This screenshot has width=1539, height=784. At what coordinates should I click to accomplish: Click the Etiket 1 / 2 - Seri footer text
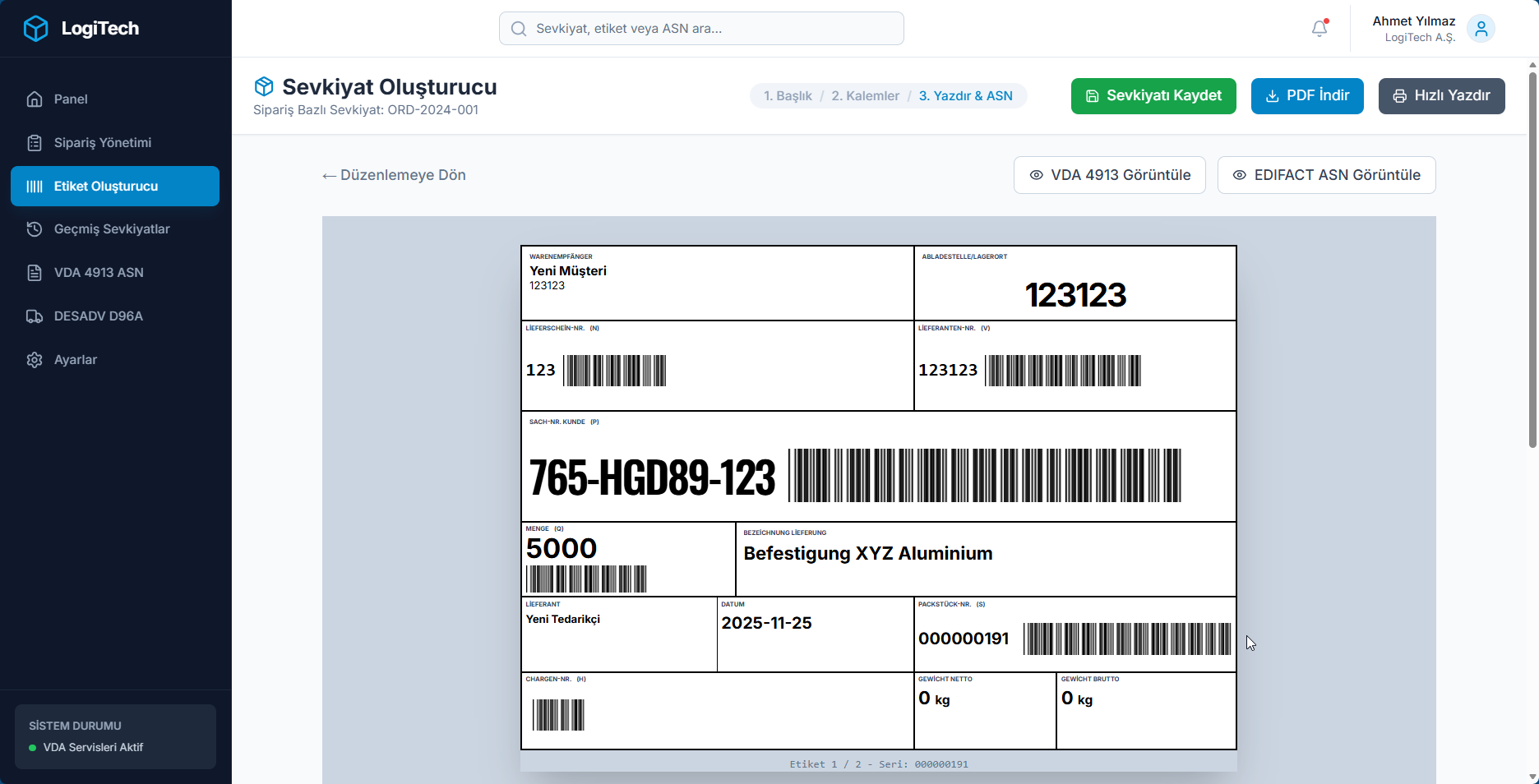pyautogui.click(x=879, y=764)
